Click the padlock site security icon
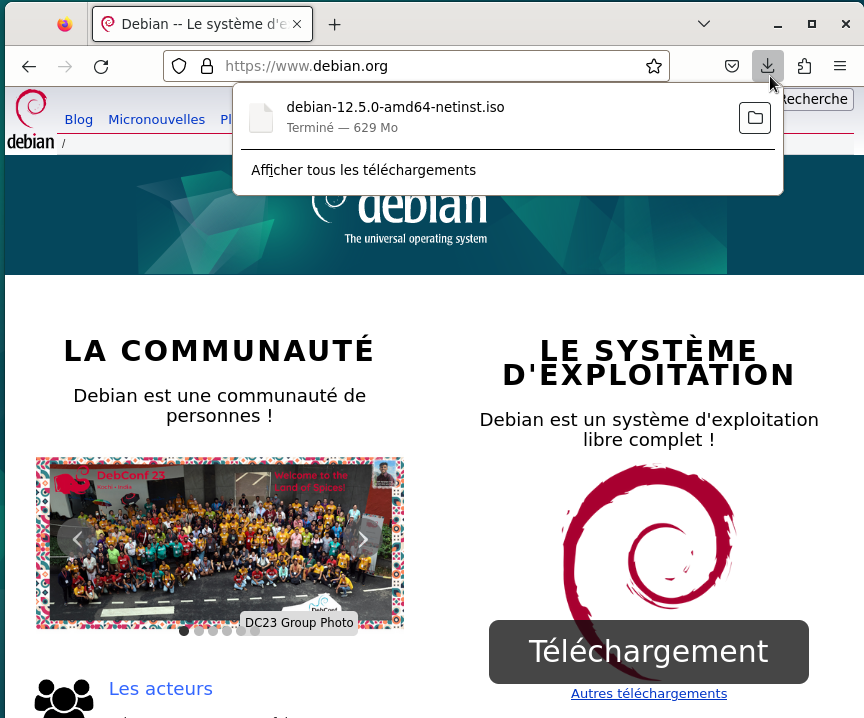This screenshot has width=864, height=718. (x=207, y=66)
